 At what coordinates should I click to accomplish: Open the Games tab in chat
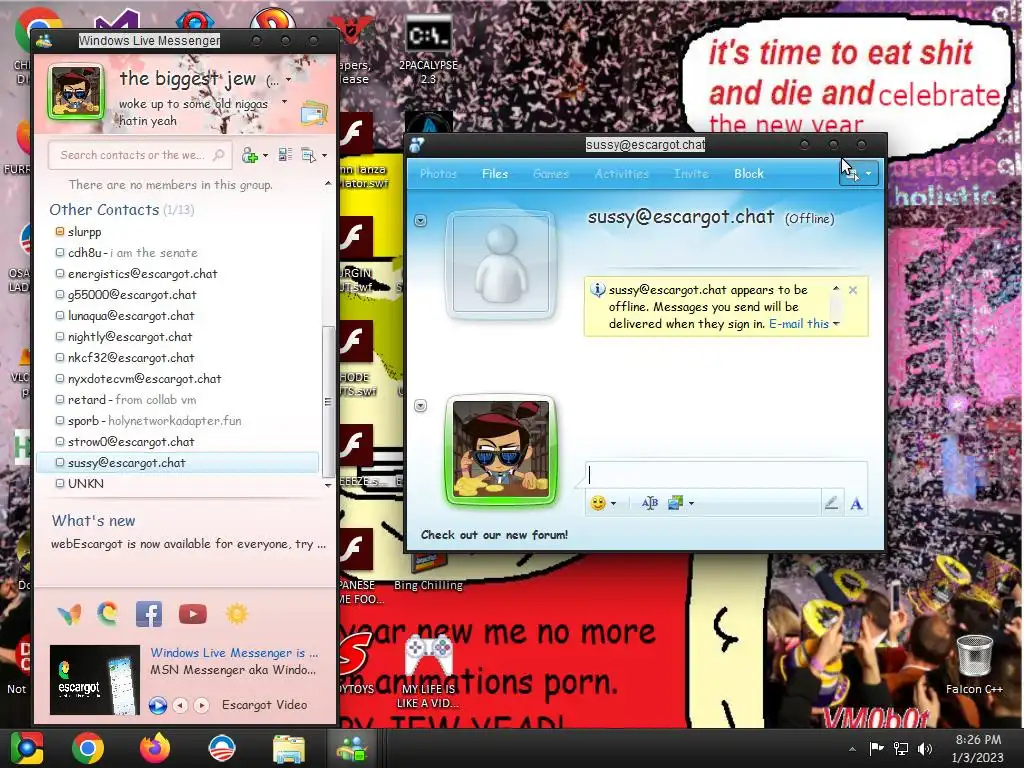point(551,174)
